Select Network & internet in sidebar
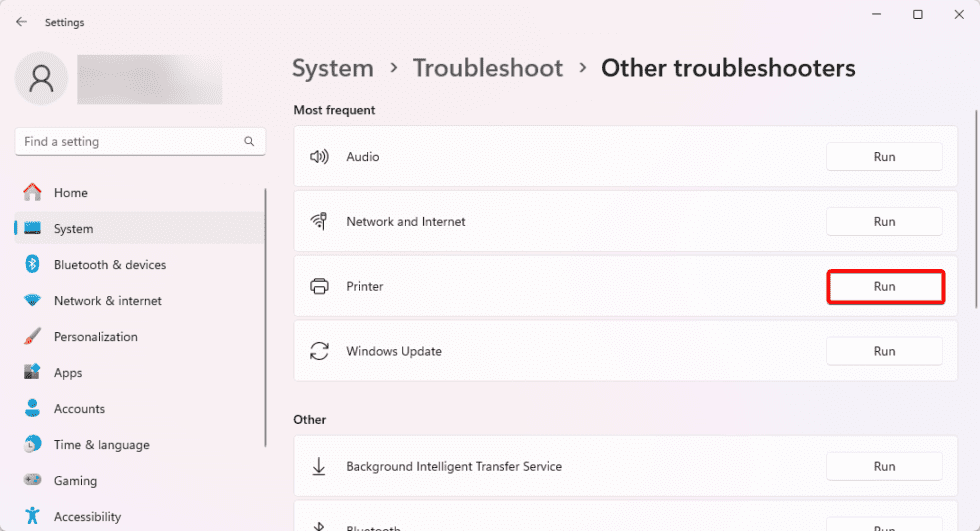Image resolution: width=980 pixels, height=531 pixels. coord(107,301)
